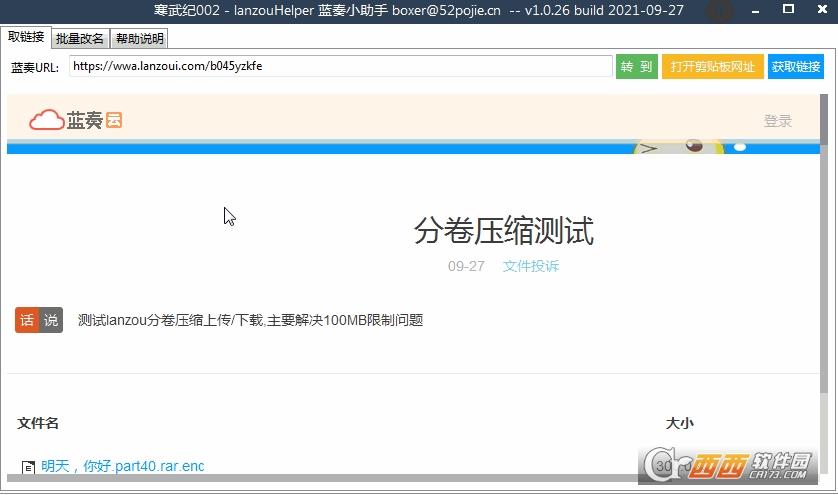The height and width of the screenshot is (495, 838).
Task: Open the 批量改名 tab
Action: [80, 38]
